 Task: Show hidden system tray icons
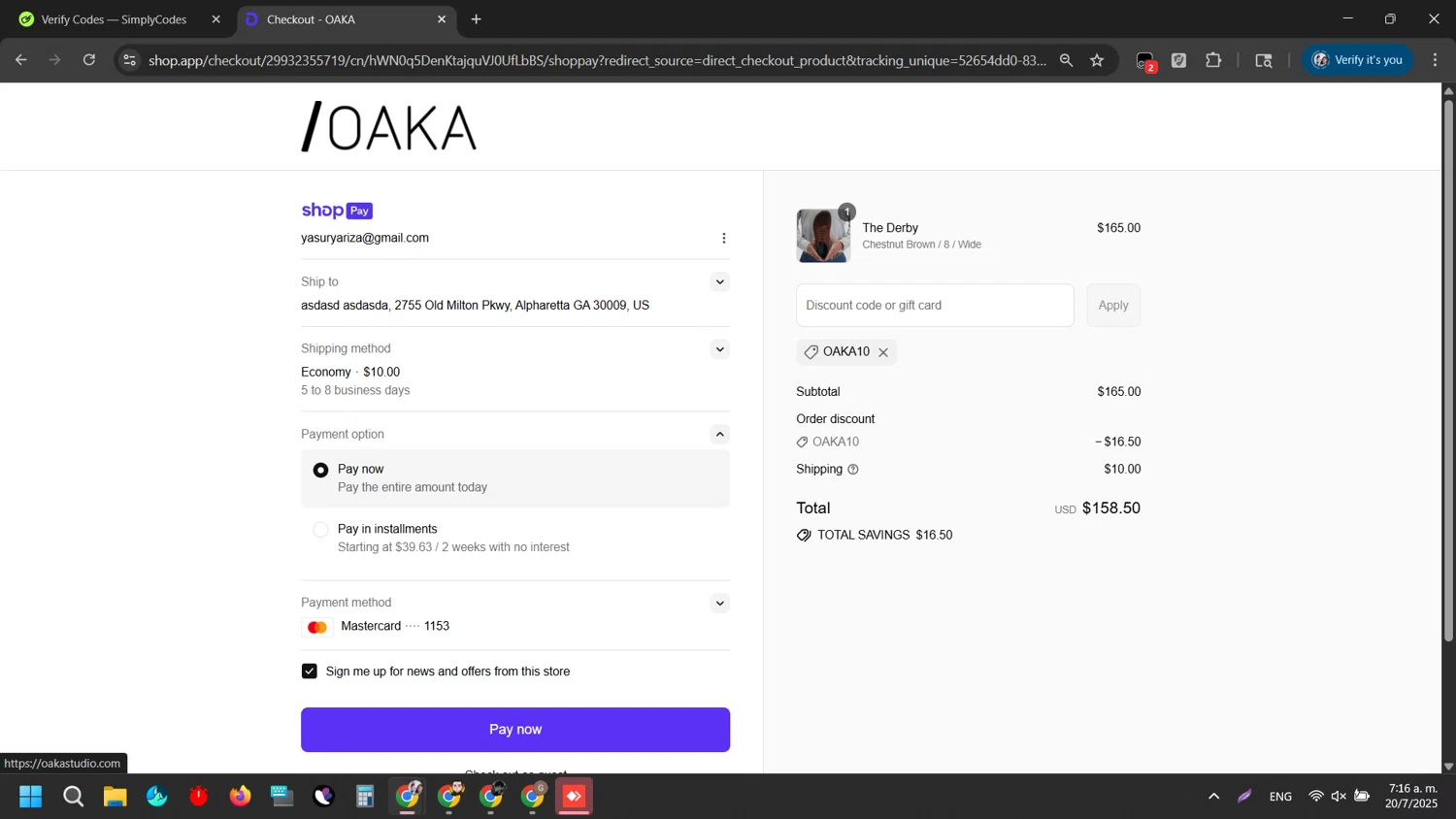point(1213,797)
